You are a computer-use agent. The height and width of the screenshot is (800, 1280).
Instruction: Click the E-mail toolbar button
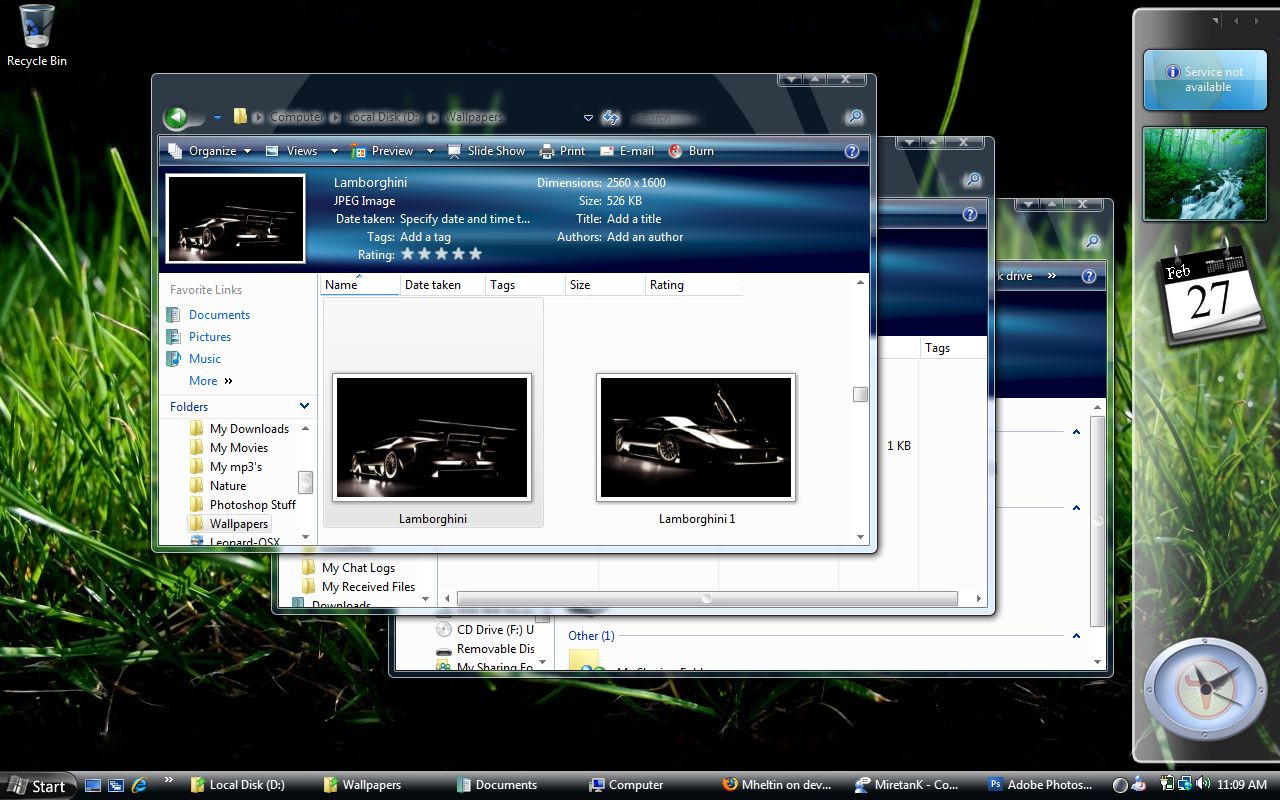[626, 151]
